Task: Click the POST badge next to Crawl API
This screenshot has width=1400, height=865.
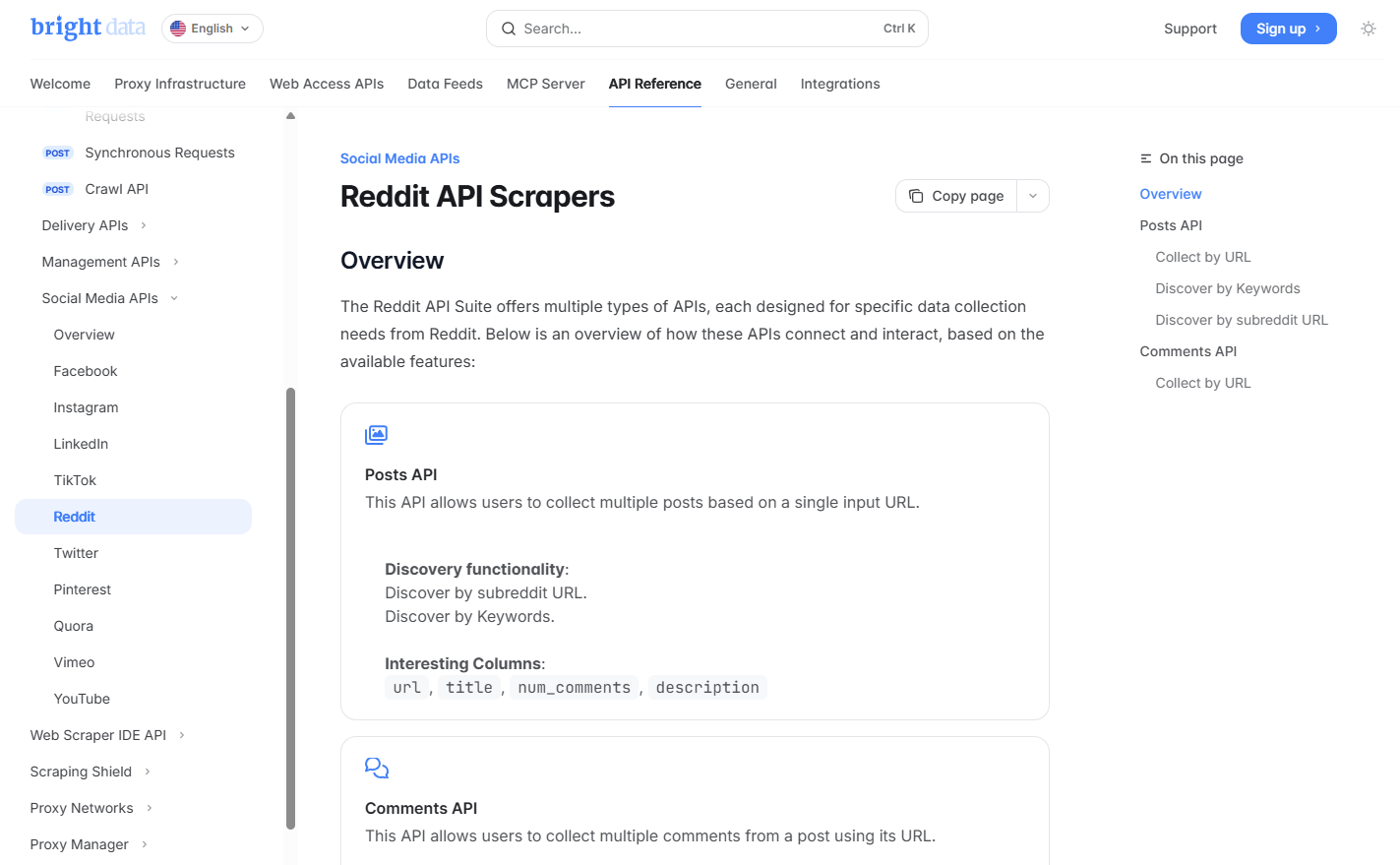Action: 58,189
